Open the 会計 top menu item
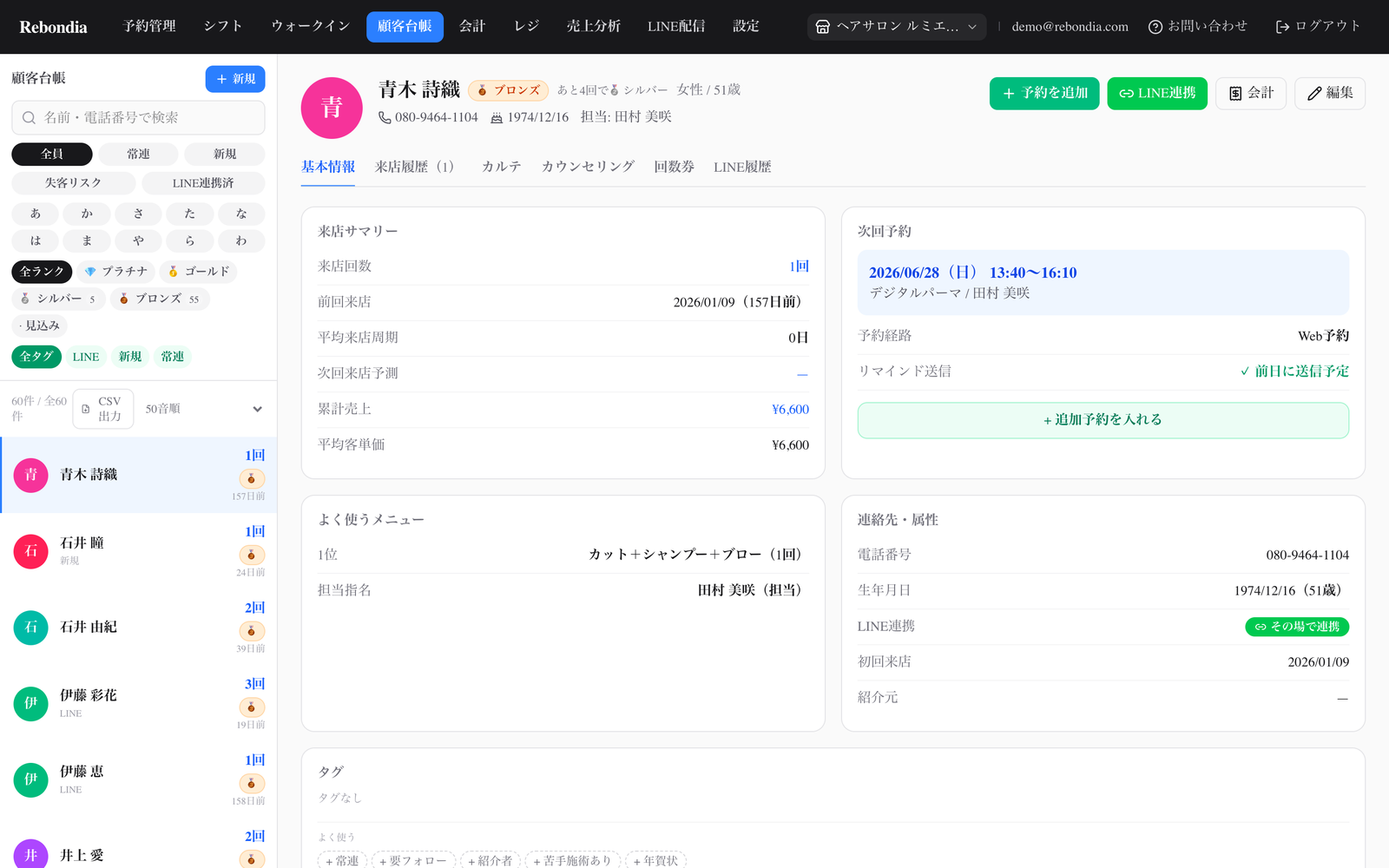Image resolution: width=1389 pixels, height=868 pixels. tap(472, 26)
